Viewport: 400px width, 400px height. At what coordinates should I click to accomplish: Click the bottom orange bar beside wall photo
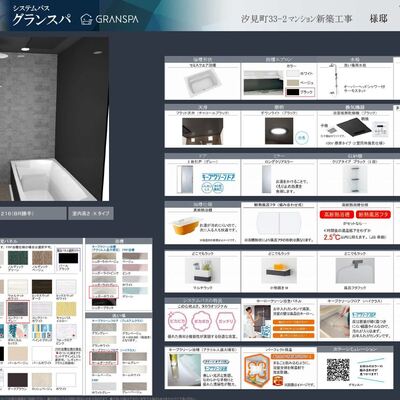(x=293, y=335)
